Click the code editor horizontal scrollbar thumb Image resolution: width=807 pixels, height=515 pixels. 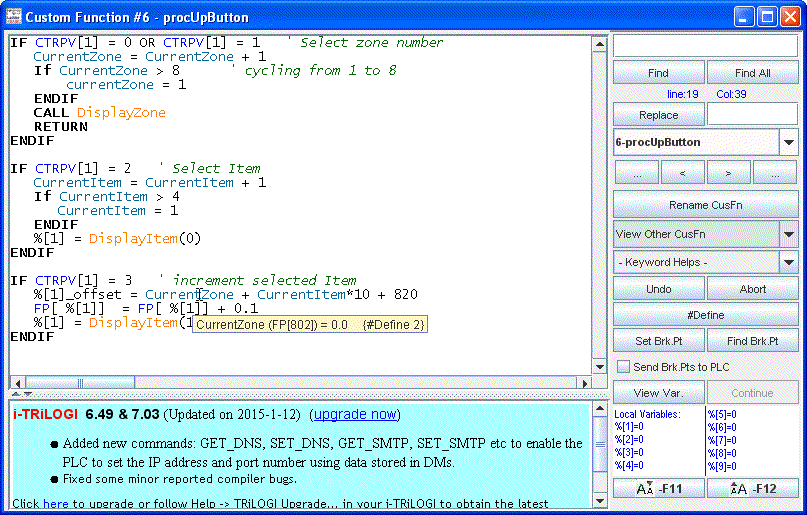(x=79, y=383)
